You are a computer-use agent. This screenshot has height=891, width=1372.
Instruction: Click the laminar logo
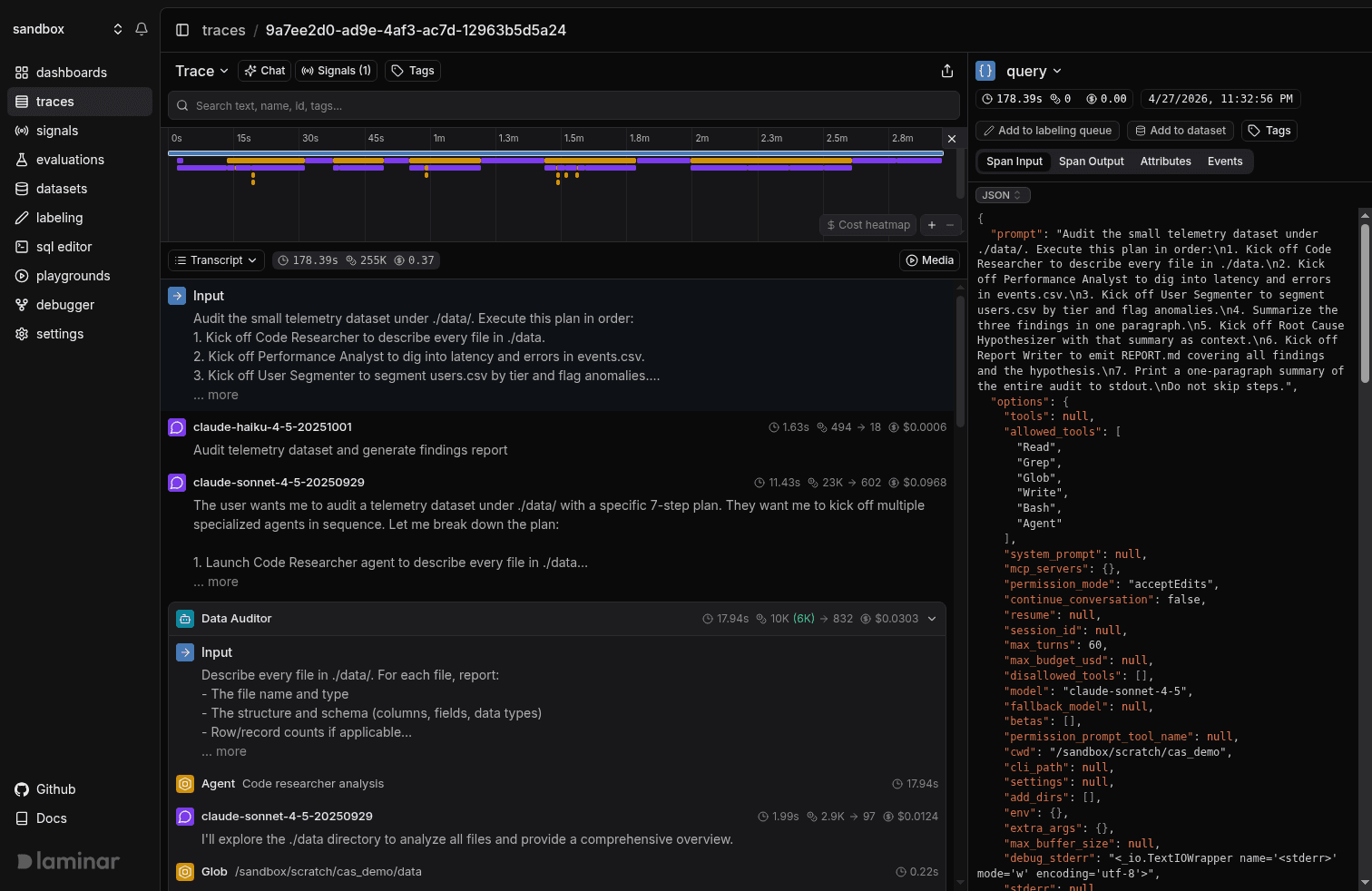click(x=69, y=861)
